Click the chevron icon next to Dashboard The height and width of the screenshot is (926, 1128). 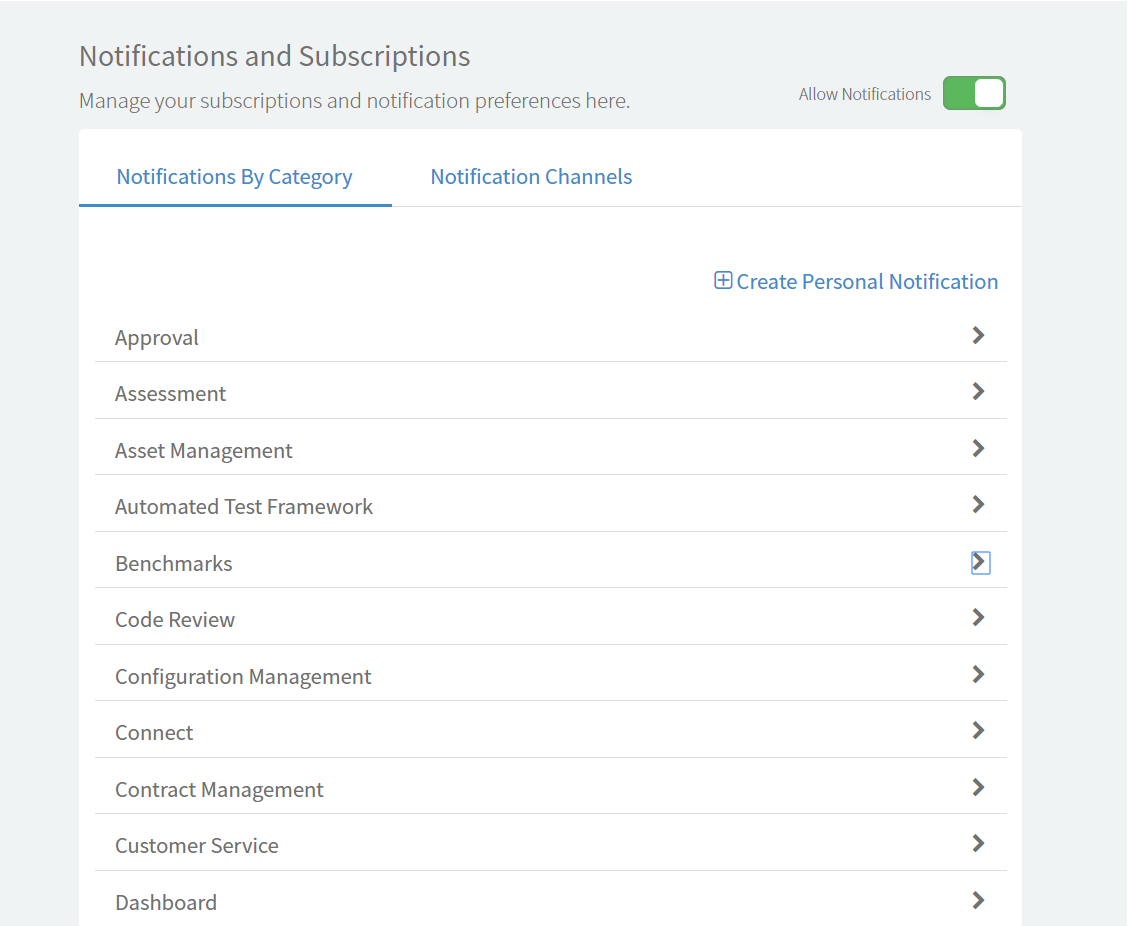[x=978, y=899]
